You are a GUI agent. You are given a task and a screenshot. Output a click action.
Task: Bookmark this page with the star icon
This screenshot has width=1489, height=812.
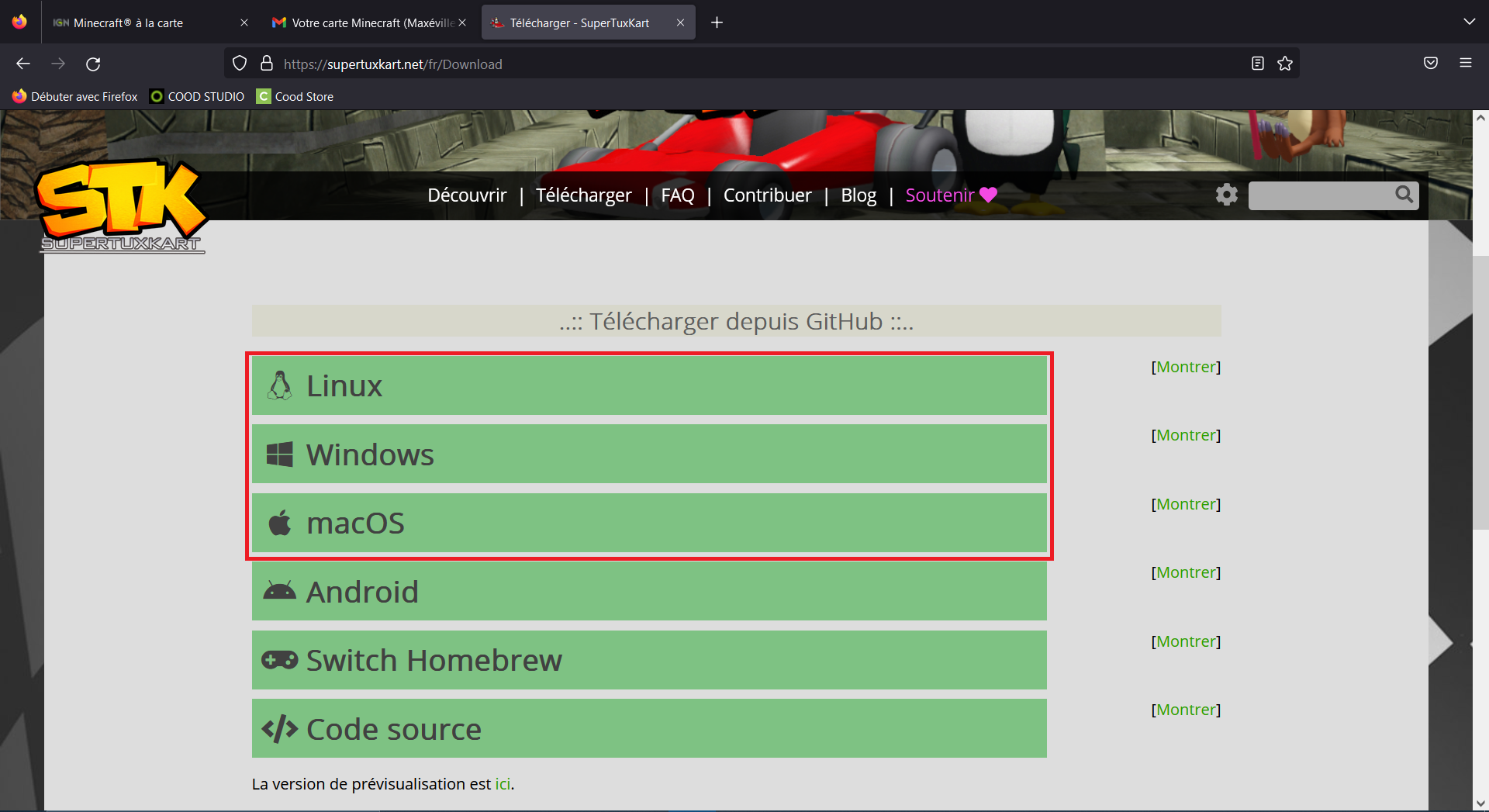tap(1285, 64)
